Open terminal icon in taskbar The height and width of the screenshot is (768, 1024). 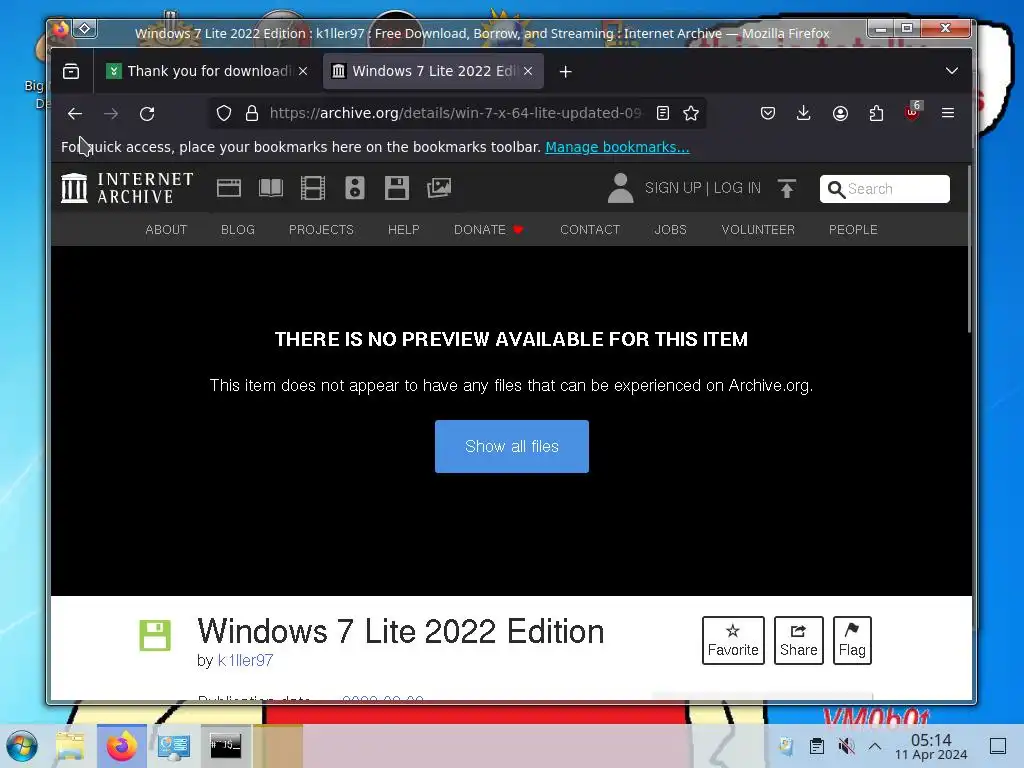225,746
